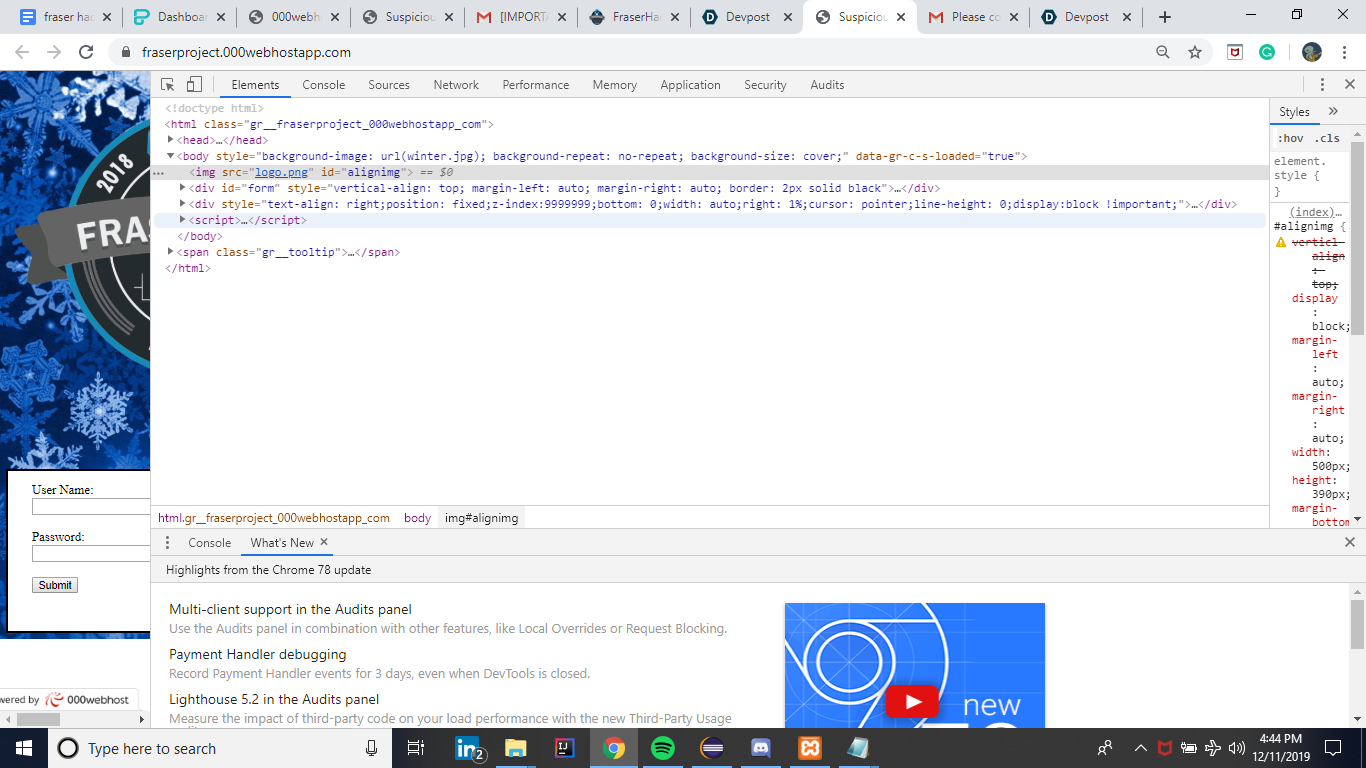Play the Chrome 78 YouTube video thumbnail

[912, 702]
